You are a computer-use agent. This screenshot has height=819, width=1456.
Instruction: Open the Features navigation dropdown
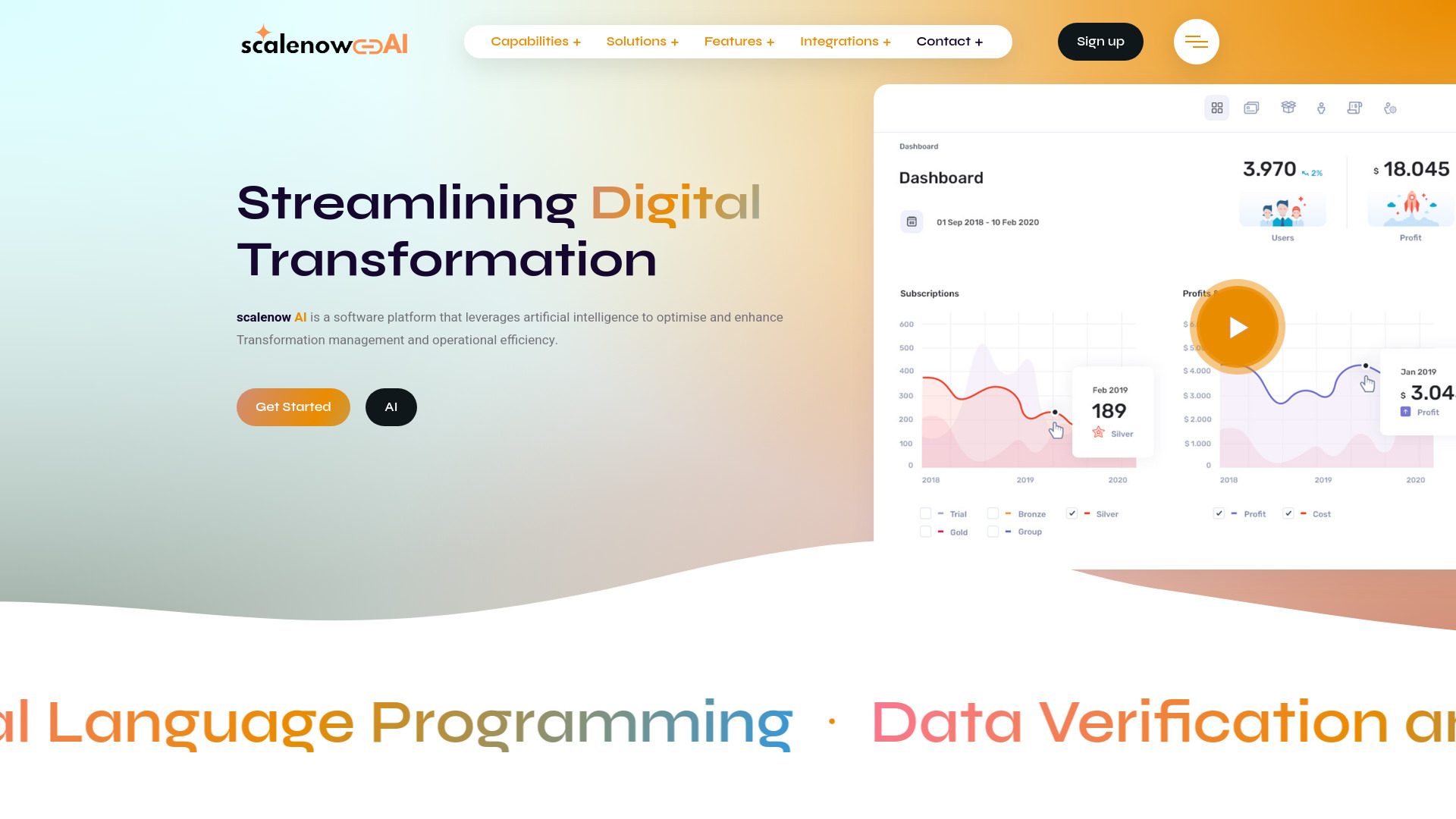coord(738,41)
